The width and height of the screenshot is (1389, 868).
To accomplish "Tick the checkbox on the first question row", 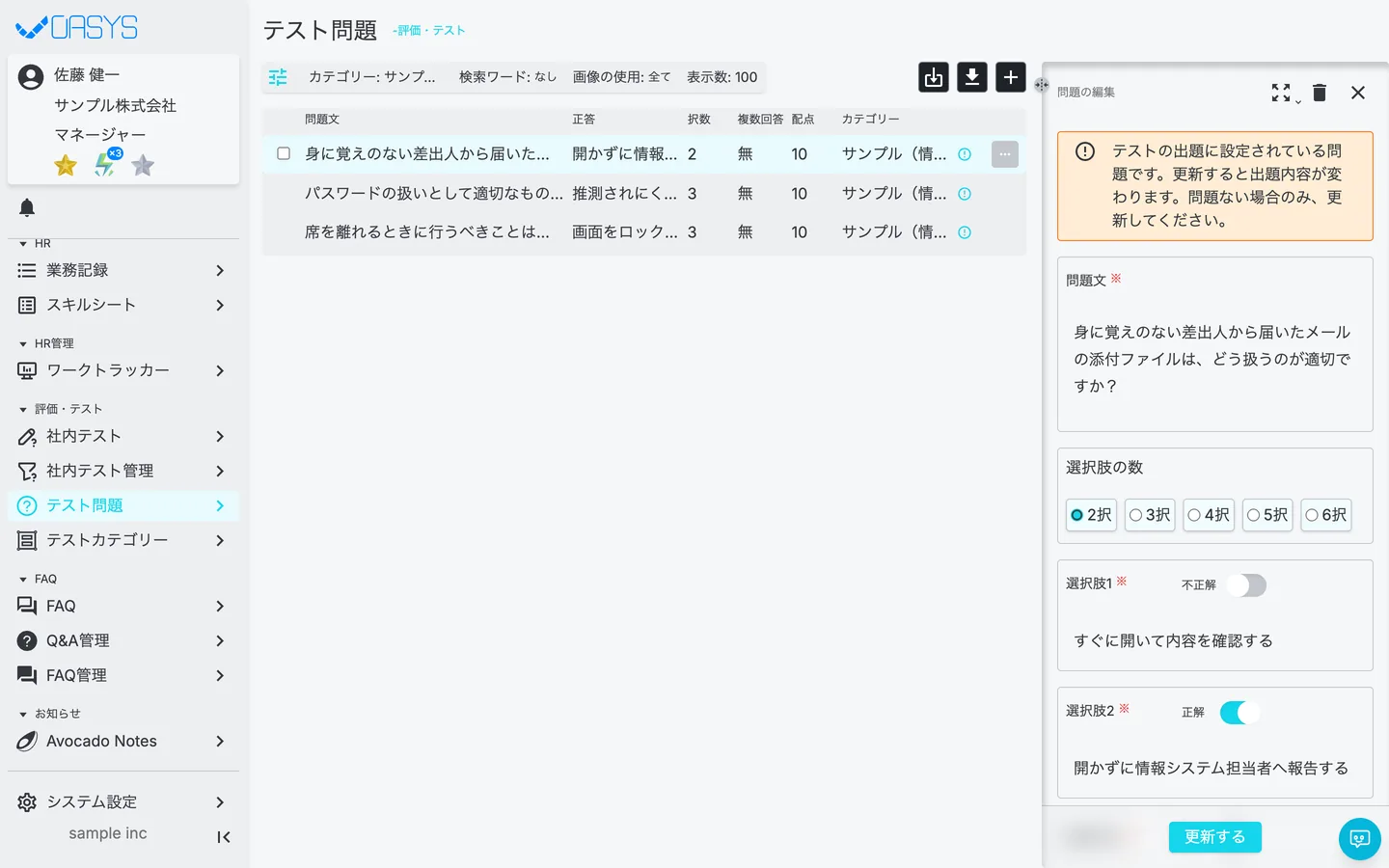I will (284, 153).
